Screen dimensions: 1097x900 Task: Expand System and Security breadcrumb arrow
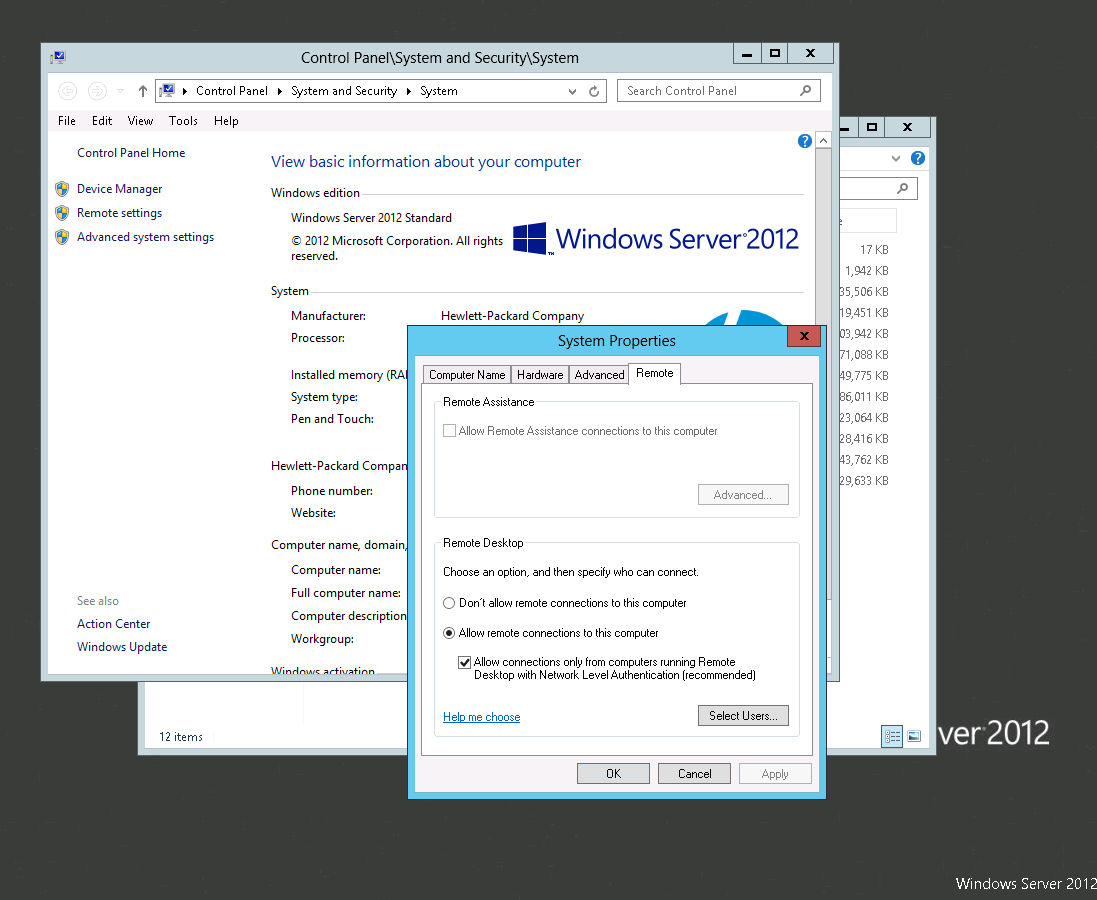(x=409, y=91)
